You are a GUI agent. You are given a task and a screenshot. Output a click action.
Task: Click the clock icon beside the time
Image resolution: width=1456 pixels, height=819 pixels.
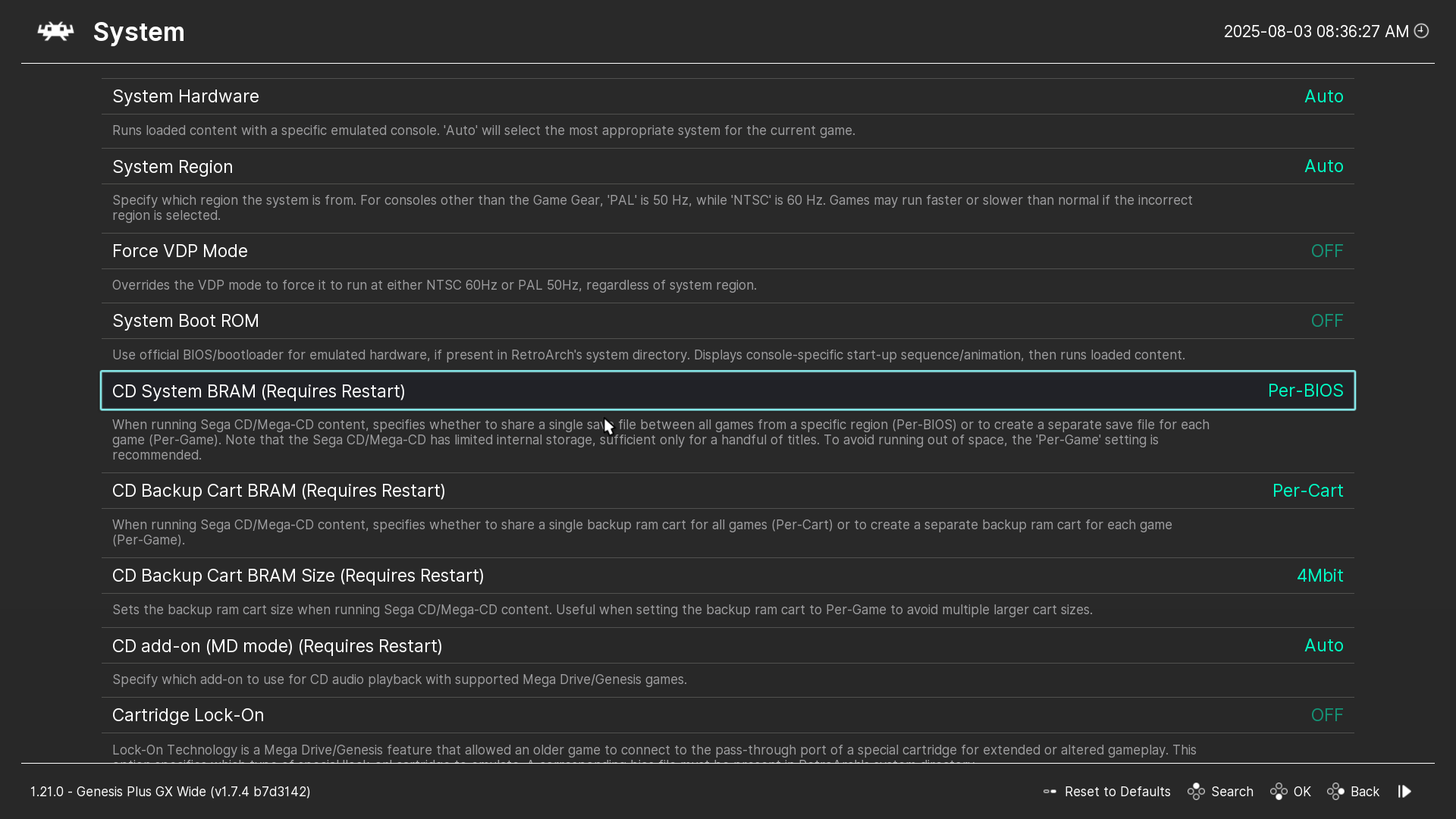1422,31
